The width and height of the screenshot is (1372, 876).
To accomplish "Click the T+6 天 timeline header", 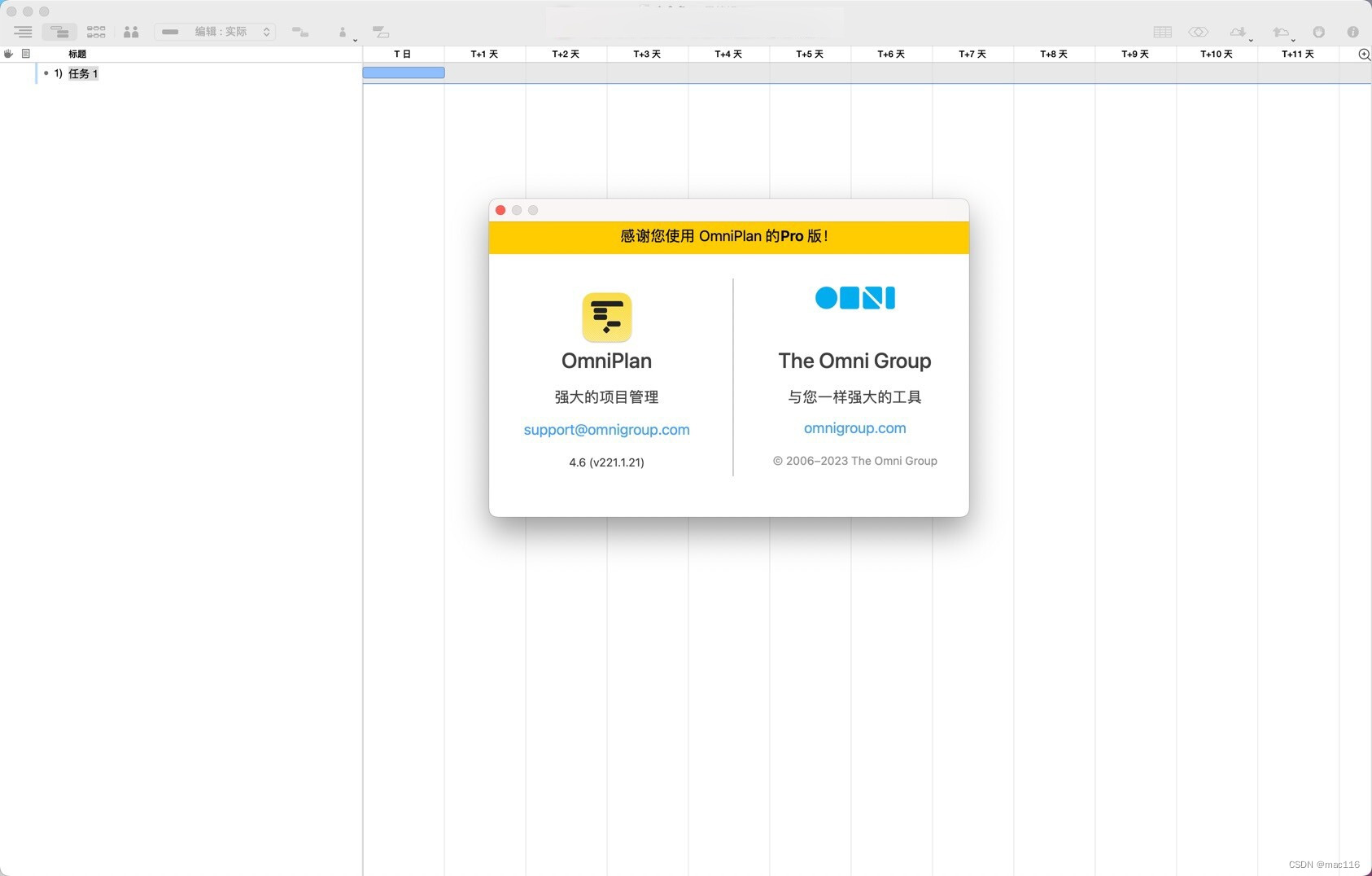I will tap(891, 54).
